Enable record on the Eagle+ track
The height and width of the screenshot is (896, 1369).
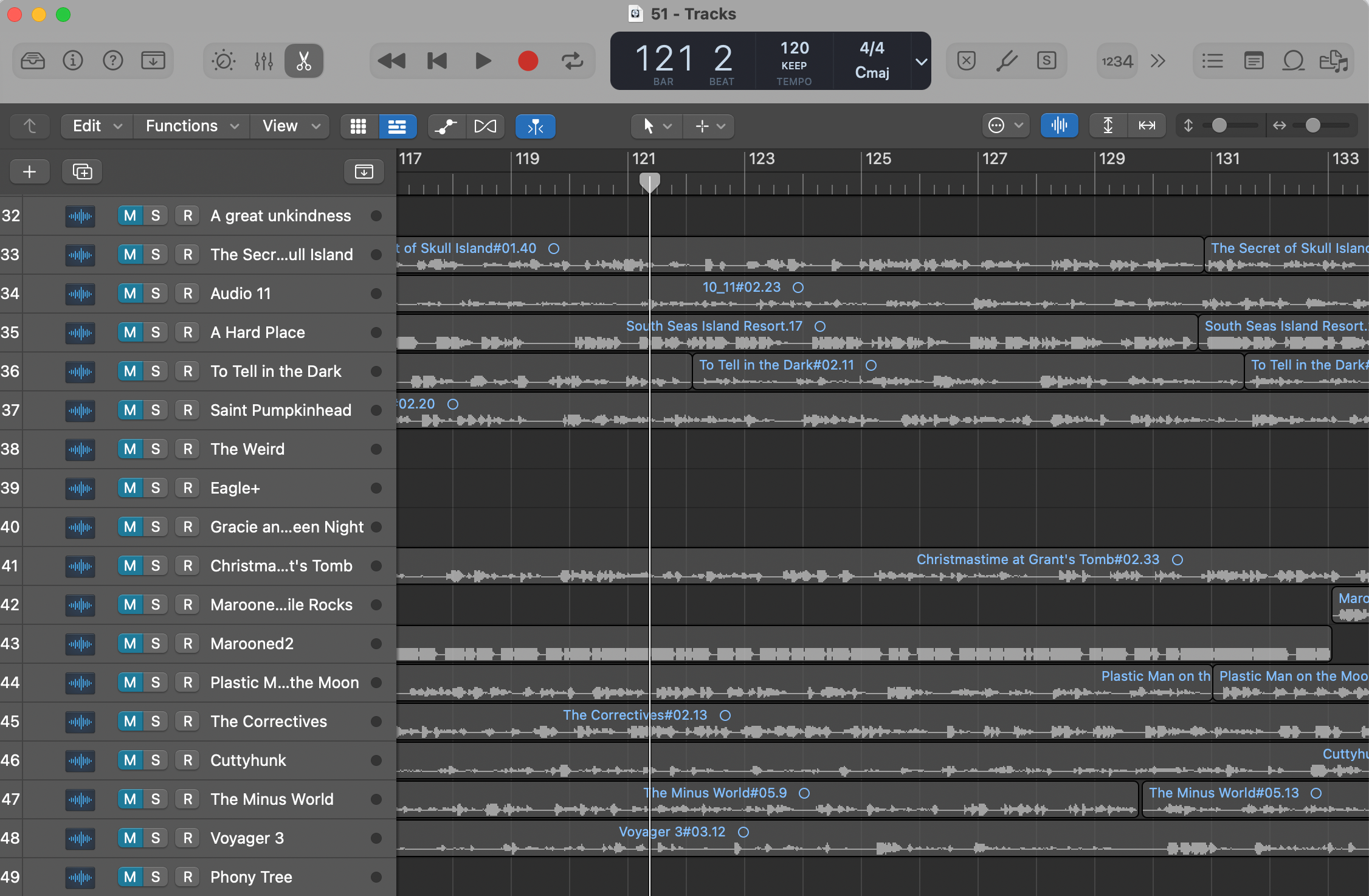(x=187, y=488)
